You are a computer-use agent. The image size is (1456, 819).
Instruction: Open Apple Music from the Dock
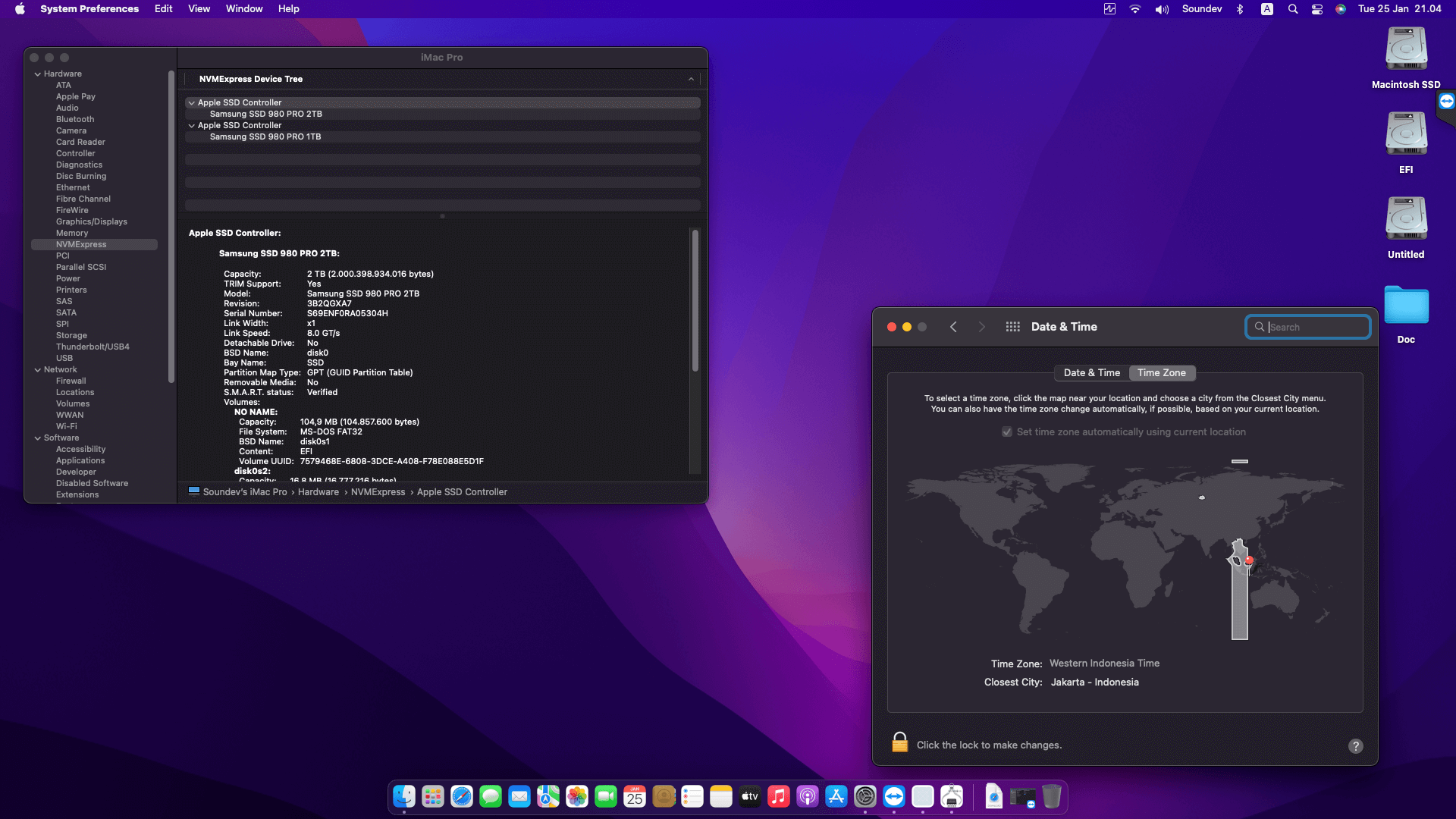pos(778,796)
